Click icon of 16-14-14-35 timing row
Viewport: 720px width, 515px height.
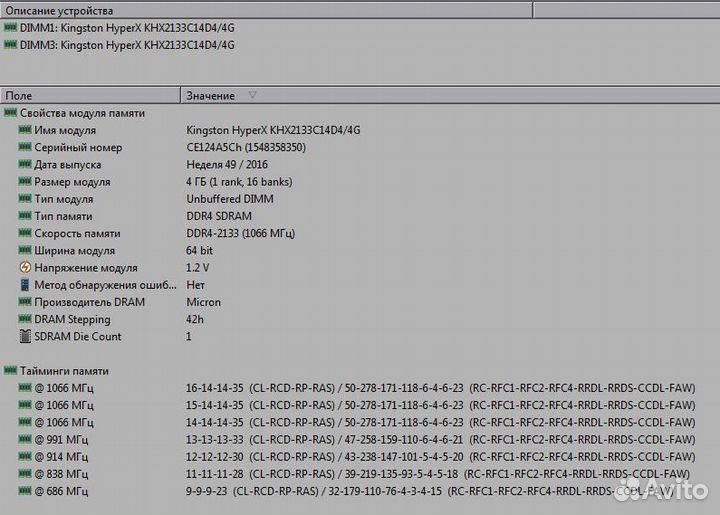[x=25, y=387]
